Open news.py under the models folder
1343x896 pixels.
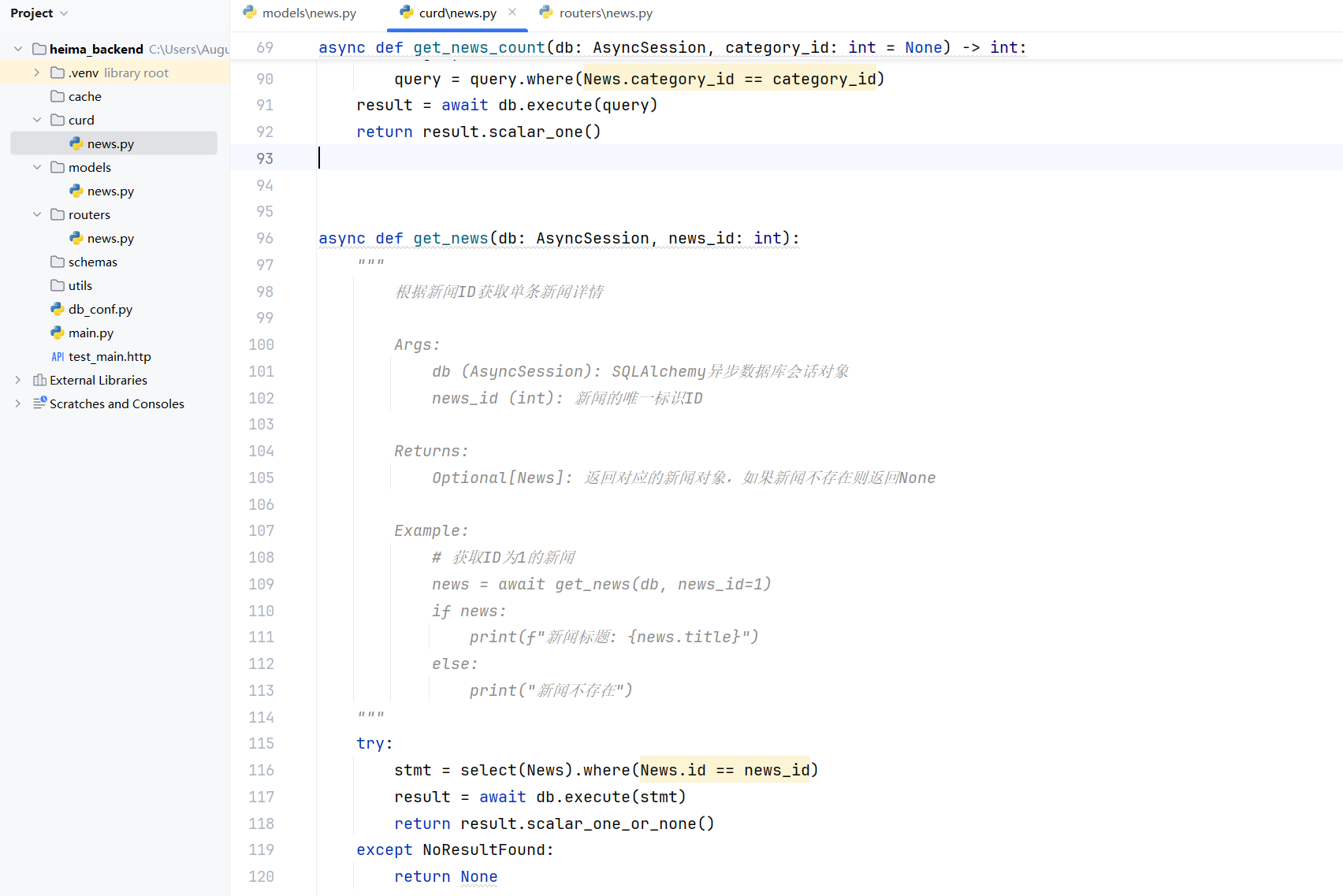110,191
